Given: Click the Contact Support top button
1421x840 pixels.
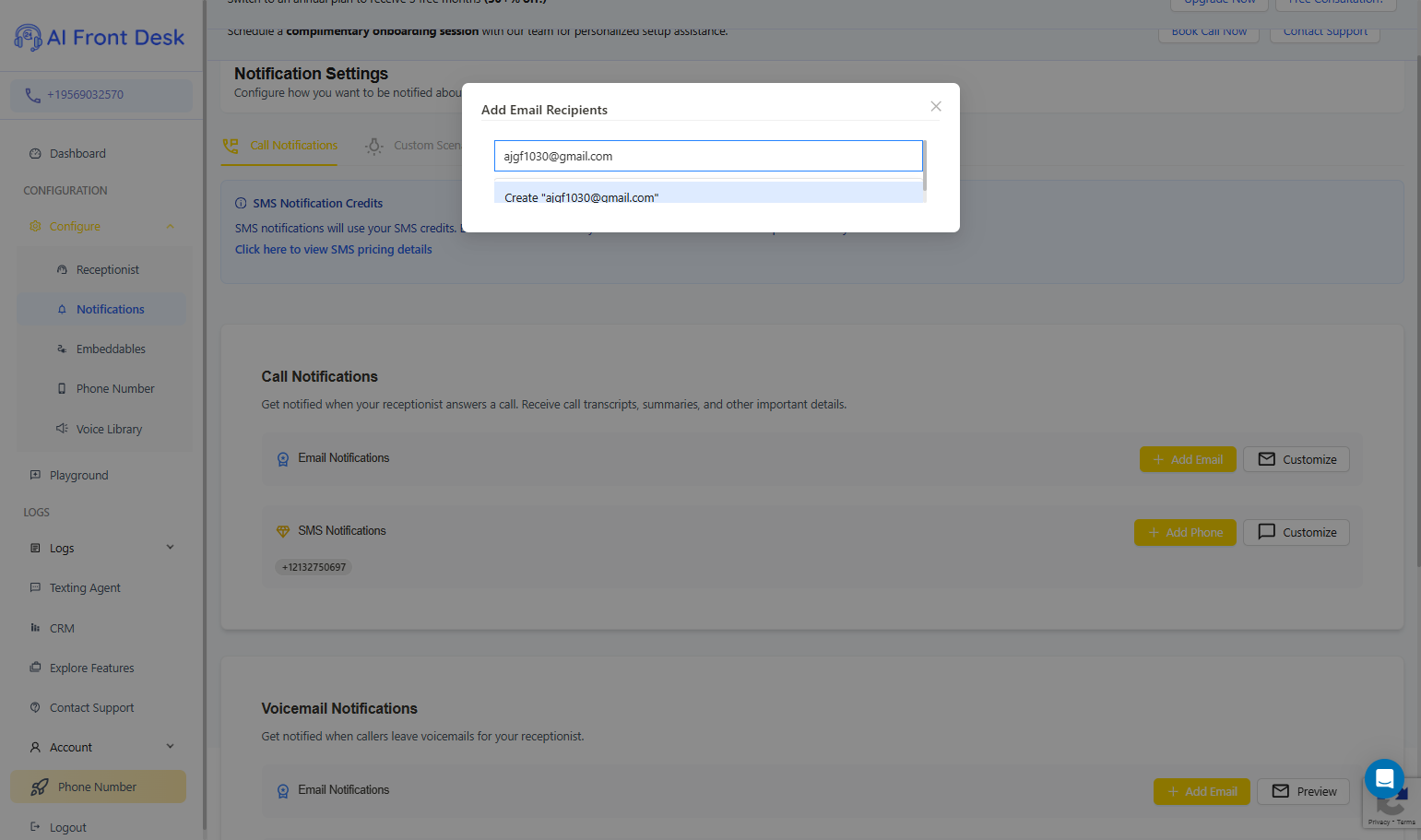Looking at the screenshot, I should click(1325, 32).
